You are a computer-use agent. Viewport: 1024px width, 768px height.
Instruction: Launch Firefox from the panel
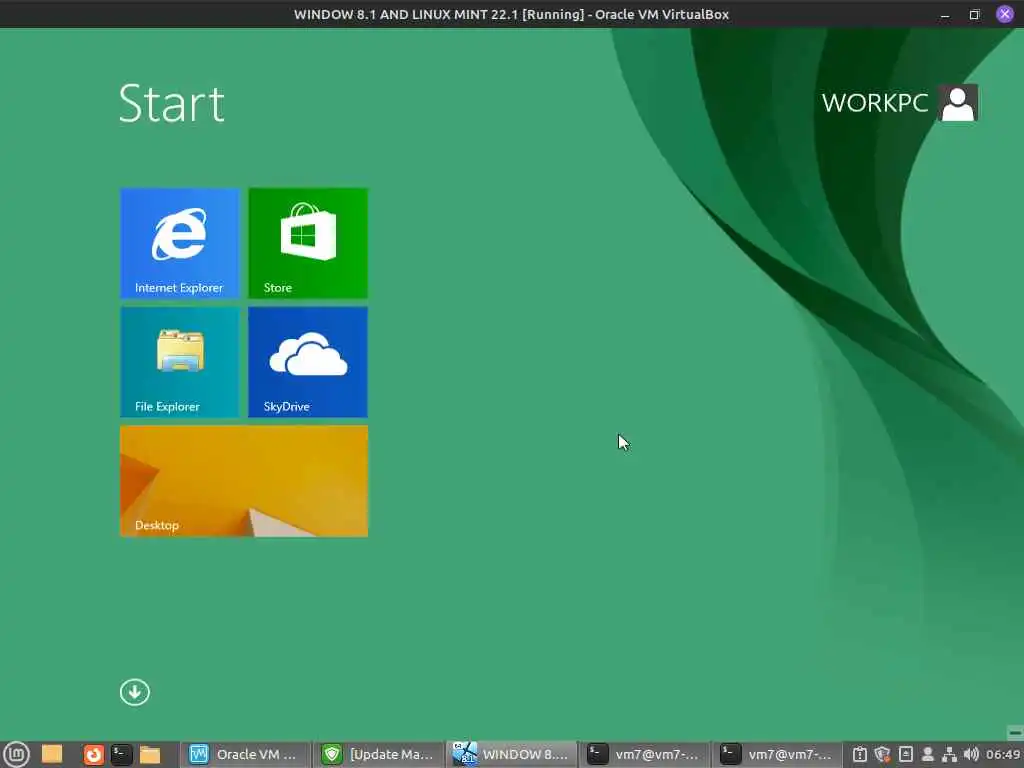[x=93, y=755]
